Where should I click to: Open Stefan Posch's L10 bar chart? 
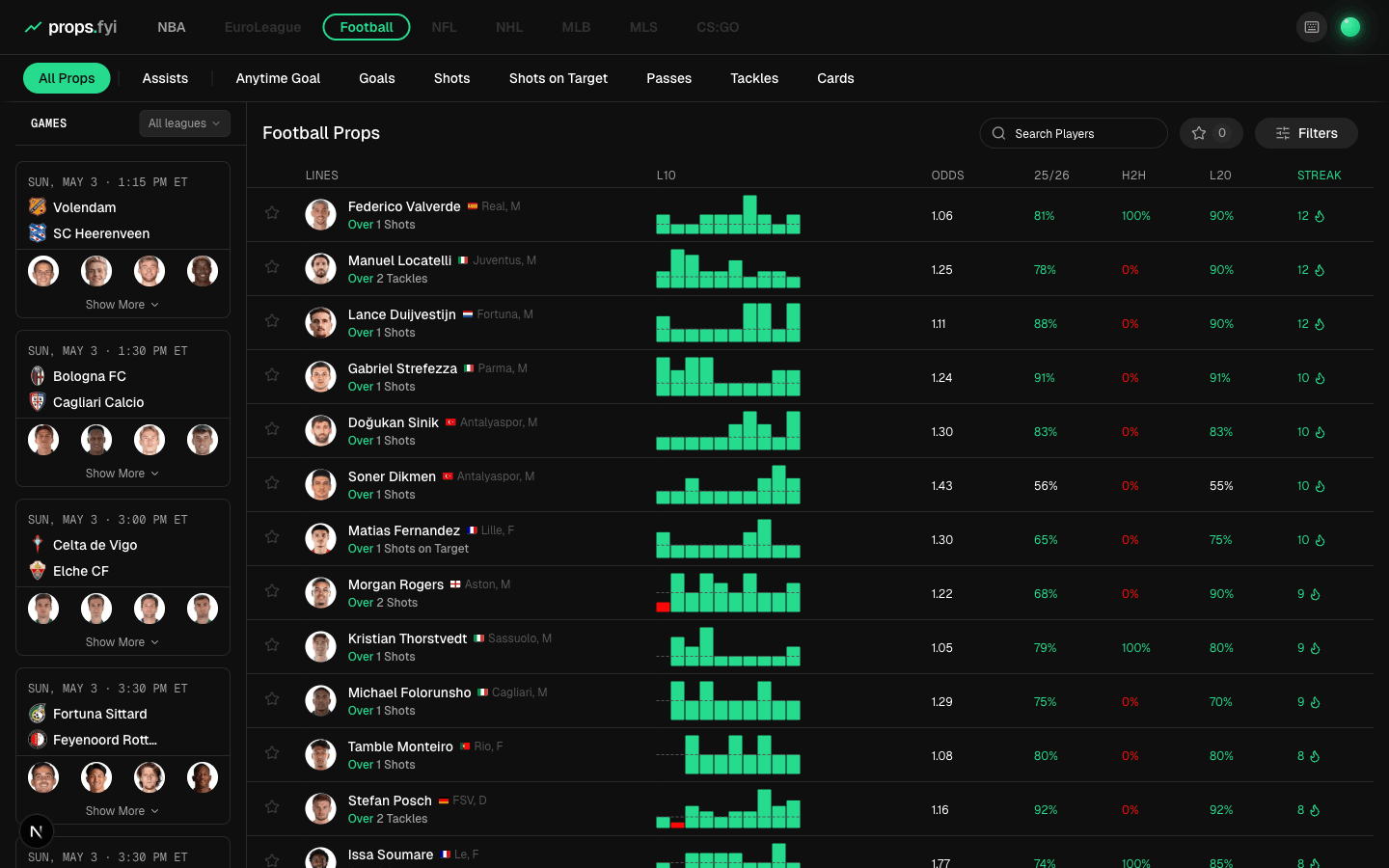[728, 809]
